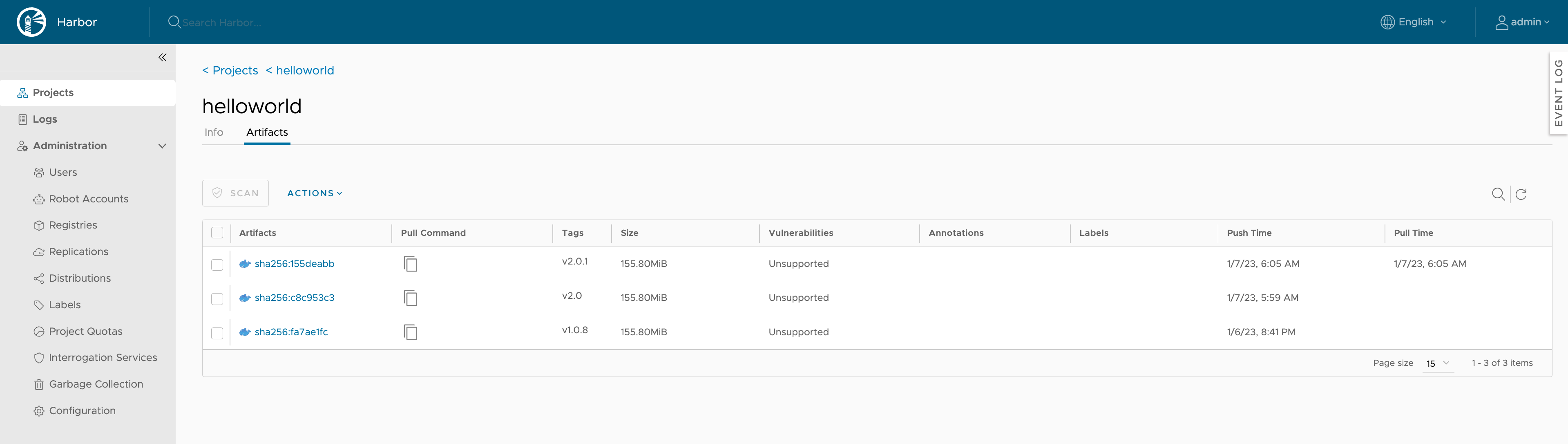Select the Artifacts tab
The width and height of the screenshot is (1568, 444).
266,132
